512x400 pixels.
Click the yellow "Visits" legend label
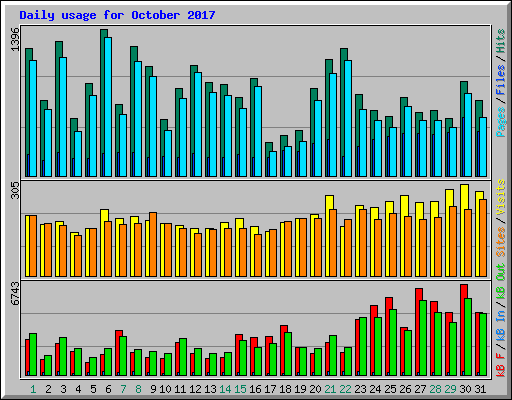tap(501, 197)
